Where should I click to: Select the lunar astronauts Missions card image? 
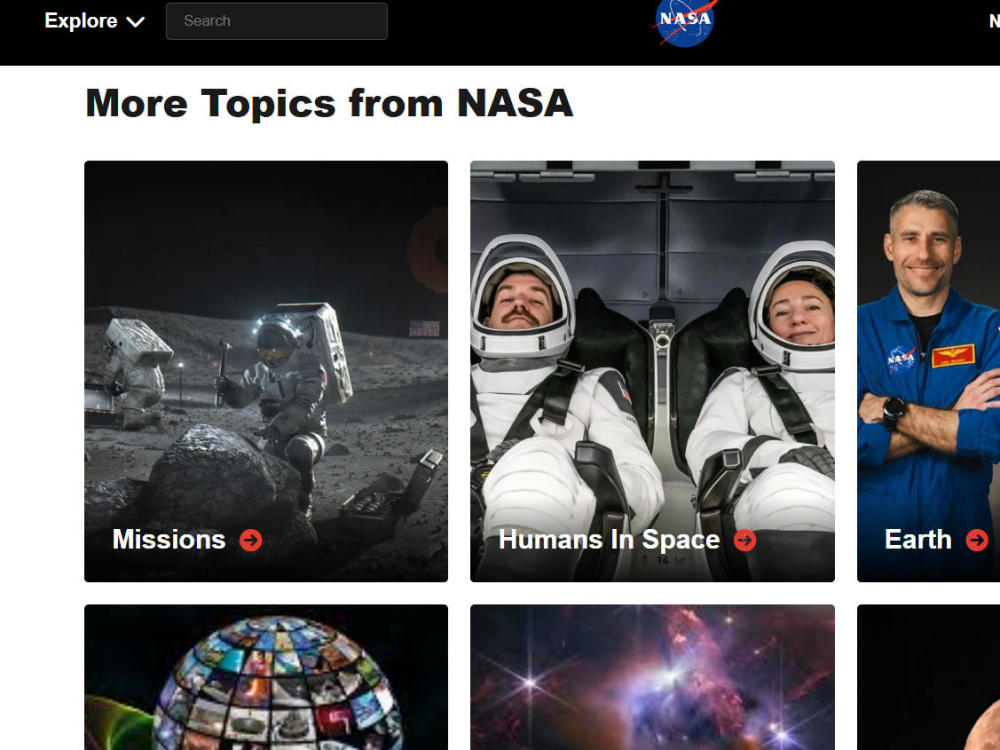[x=266, y=371]
